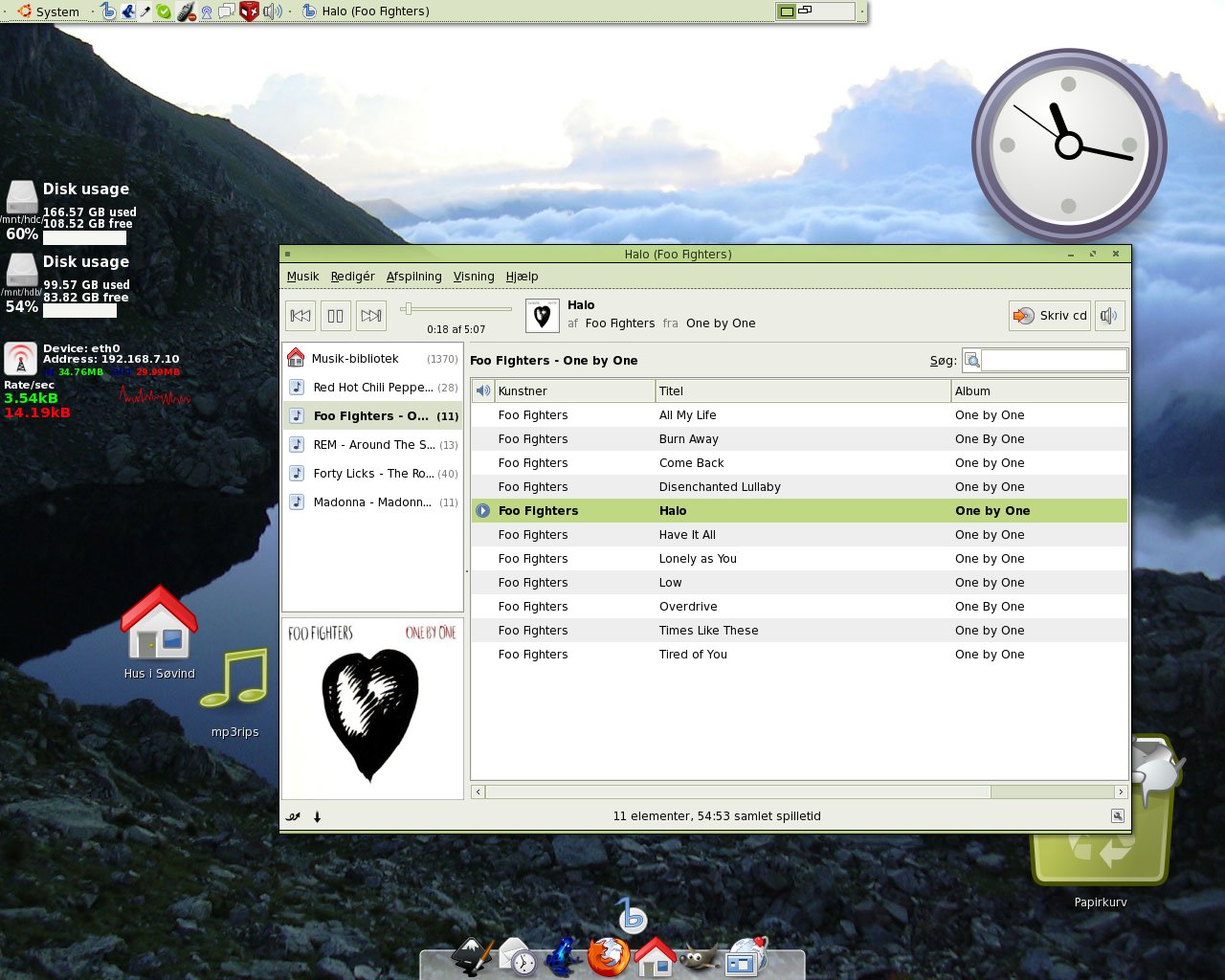Launch GIMP from the bottom dock
Viewport: 1225px width, 980px height.
point(700,957)
